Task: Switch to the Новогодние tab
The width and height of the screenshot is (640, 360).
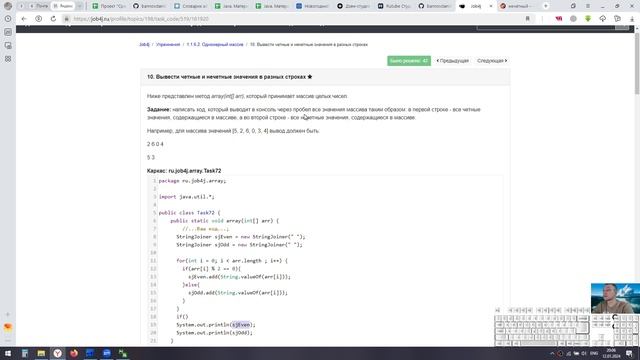Action: point(313,6)
